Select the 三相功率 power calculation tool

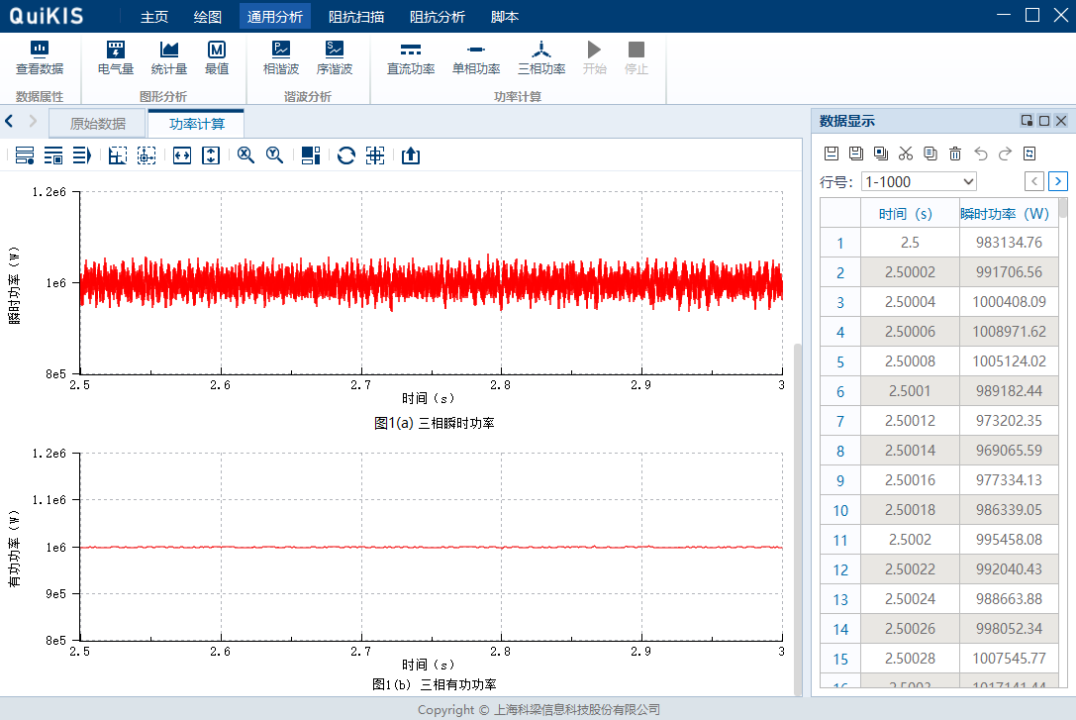tap(540, 55)
